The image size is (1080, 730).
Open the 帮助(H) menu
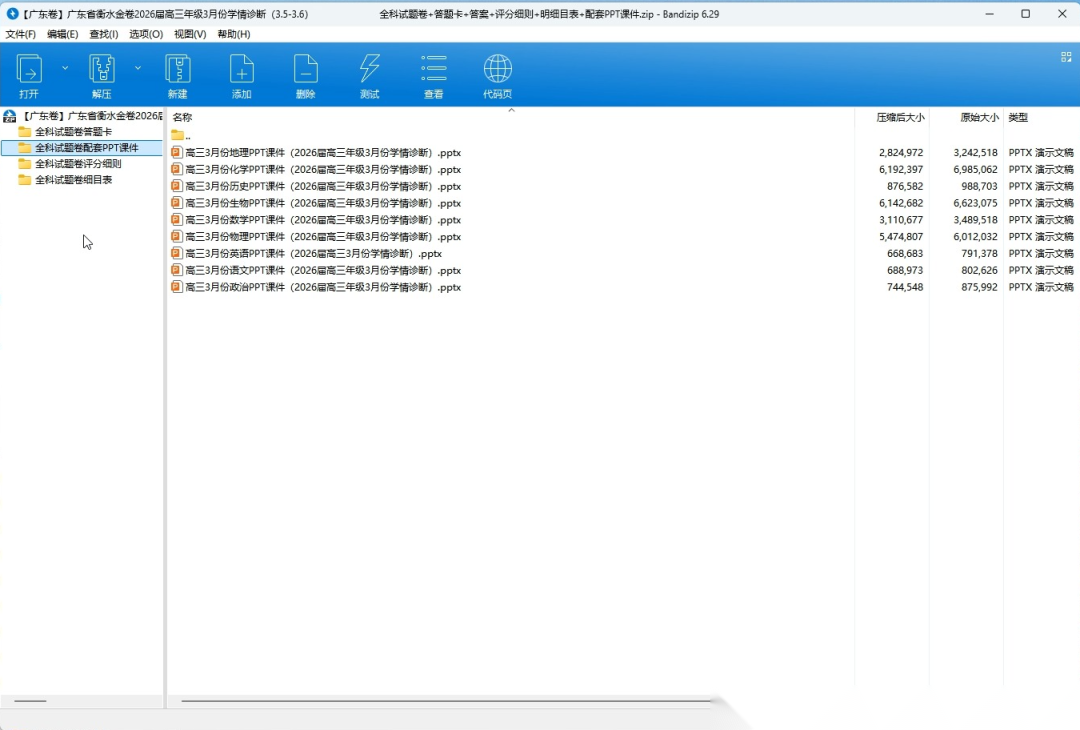(x=234, y=34)
